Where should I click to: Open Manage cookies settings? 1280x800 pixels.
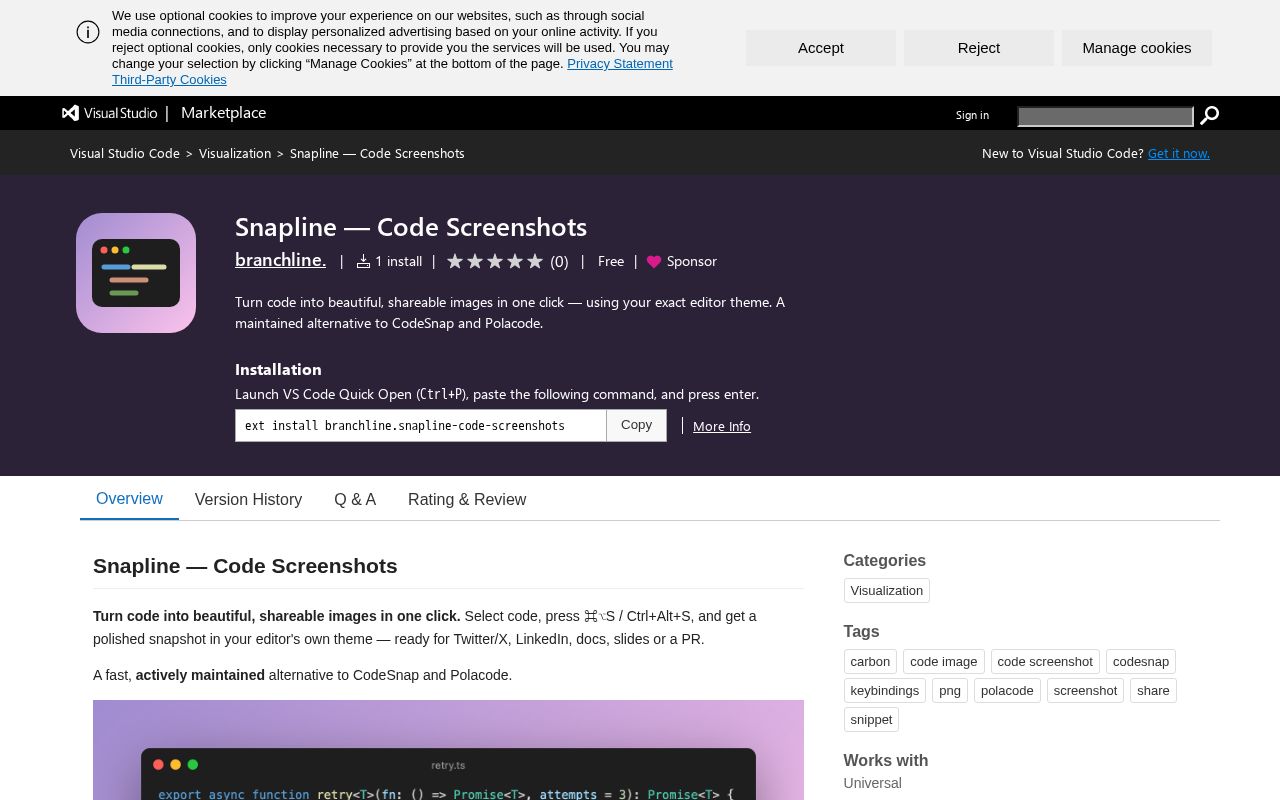point(1137,48)
